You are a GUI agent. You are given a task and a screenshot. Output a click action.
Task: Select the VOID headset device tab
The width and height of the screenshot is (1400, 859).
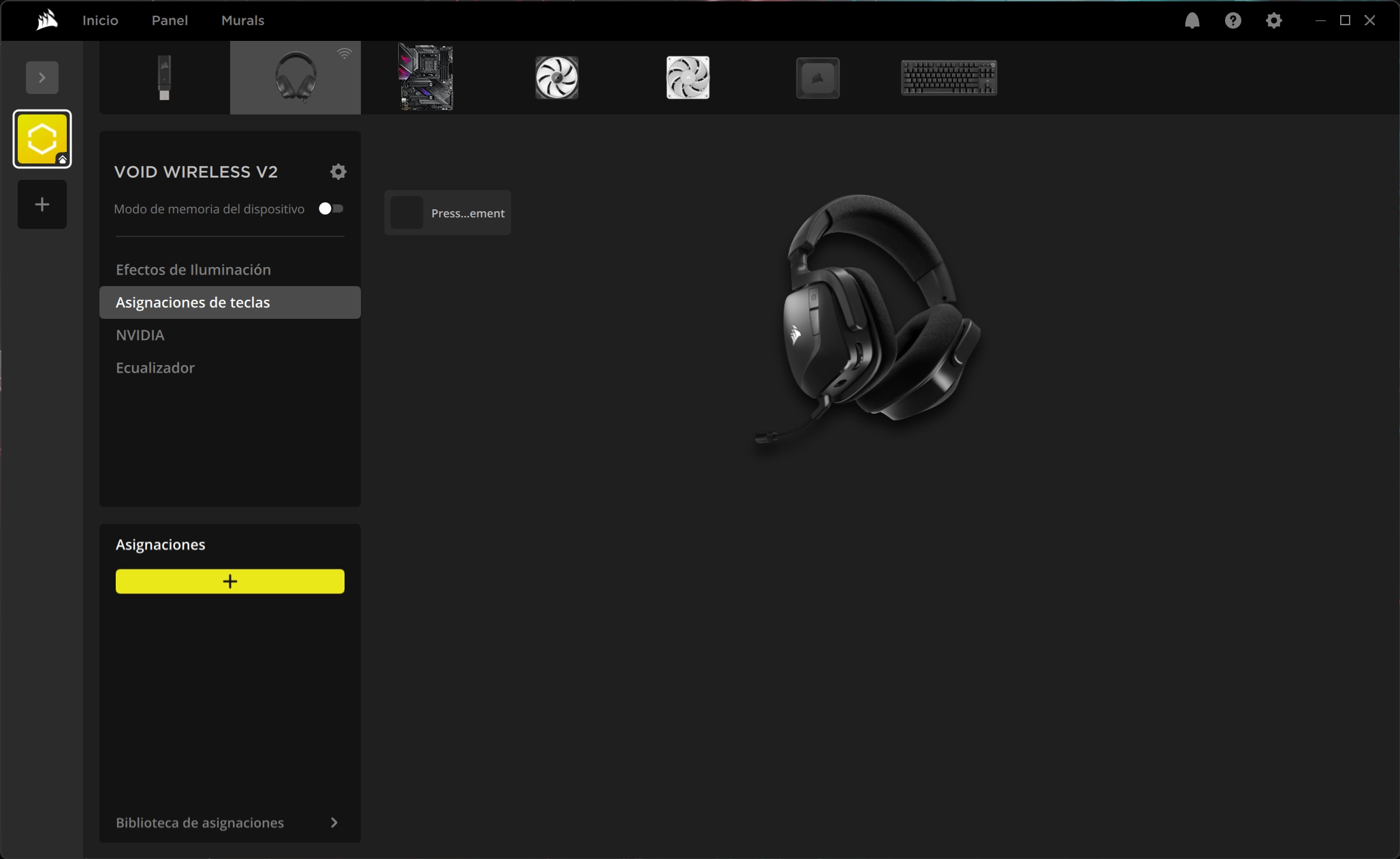(x=296, y=78)
